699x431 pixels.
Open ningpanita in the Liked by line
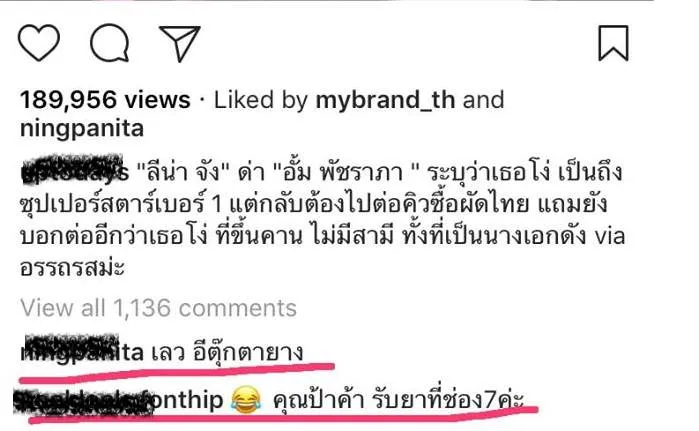pyautogui.click(x=82, y=129)
